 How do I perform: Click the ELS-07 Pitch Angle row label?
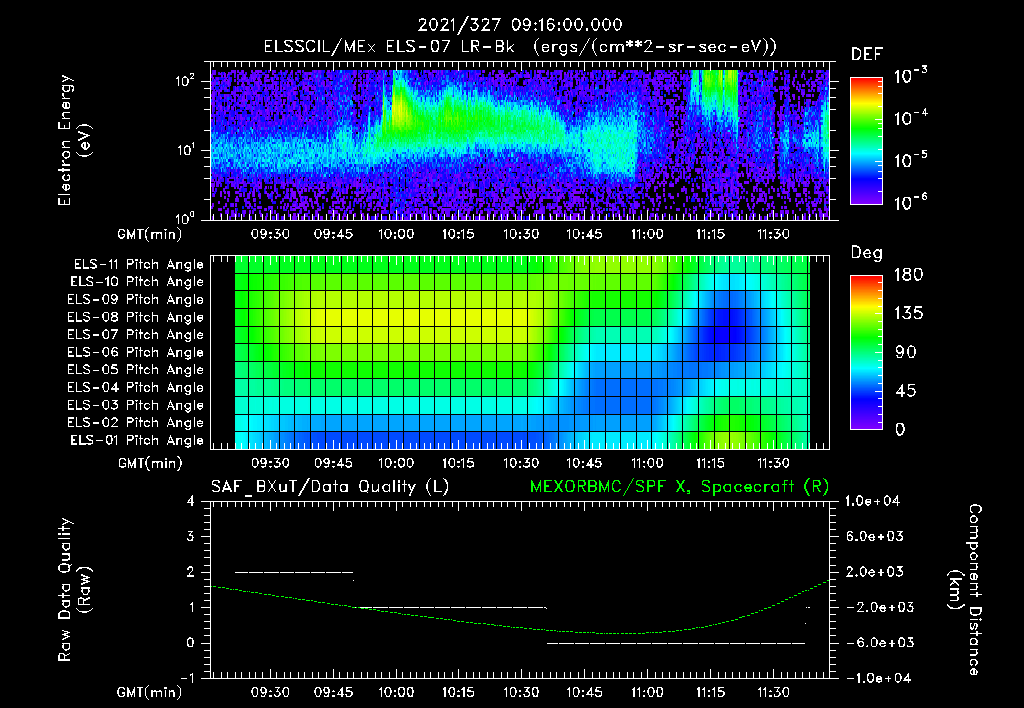click(x=135, y=334)
